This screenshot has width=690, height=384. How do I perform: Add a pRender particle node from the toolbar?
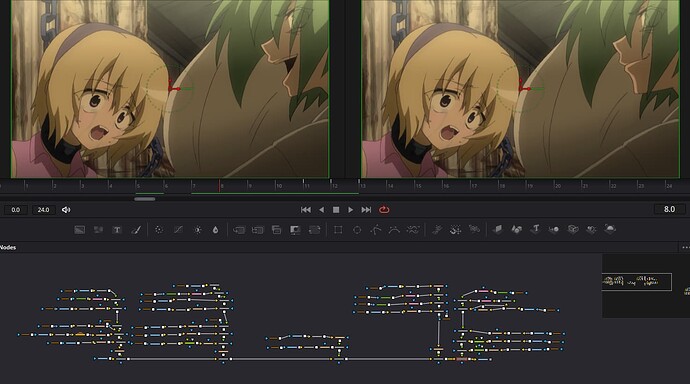(x=474, y=230)
